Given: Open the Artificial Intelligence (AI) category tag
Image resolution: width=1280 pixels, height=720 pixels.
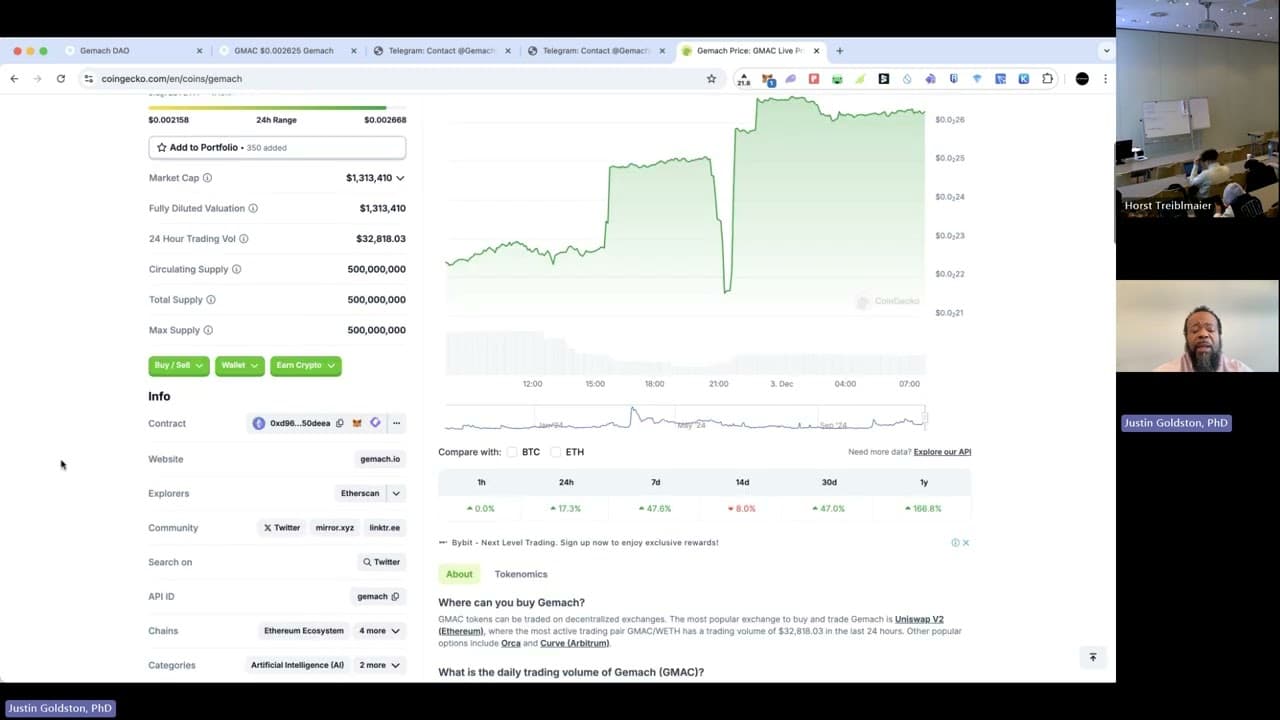Looking at the screenshot, I should [297, 665].
